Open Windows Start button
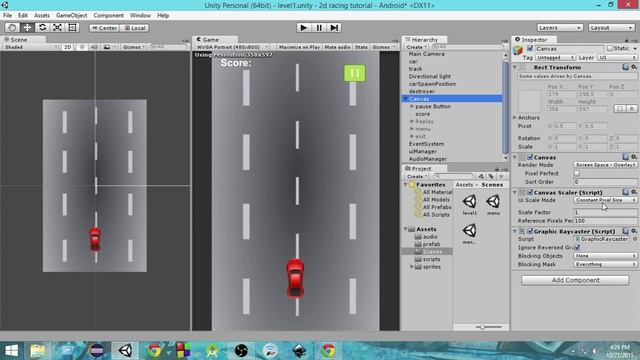The height and width of the screenshot is (360, 640). pyautogui.click(x=11, y=351)
